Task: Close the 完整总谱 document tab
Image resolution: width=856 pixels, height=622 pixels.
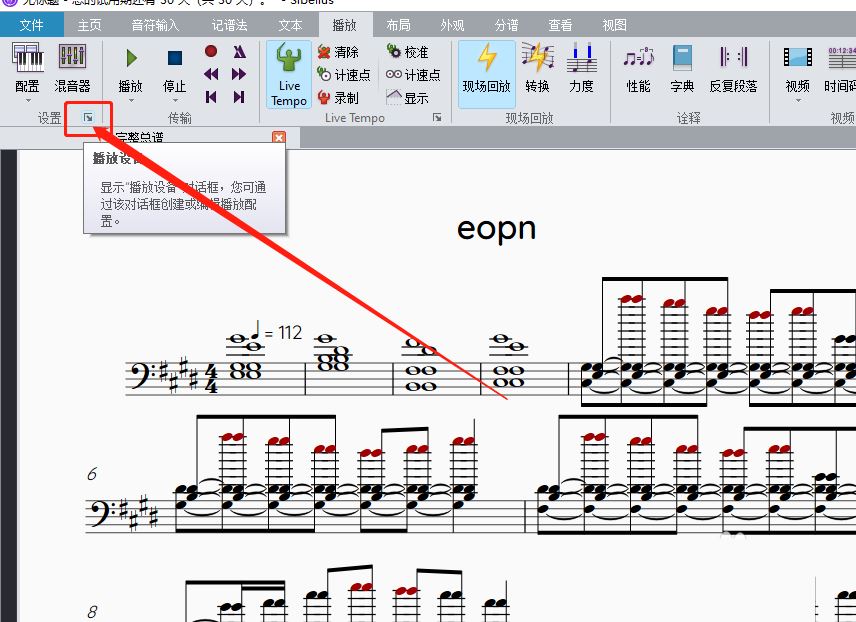Action: 279,137
